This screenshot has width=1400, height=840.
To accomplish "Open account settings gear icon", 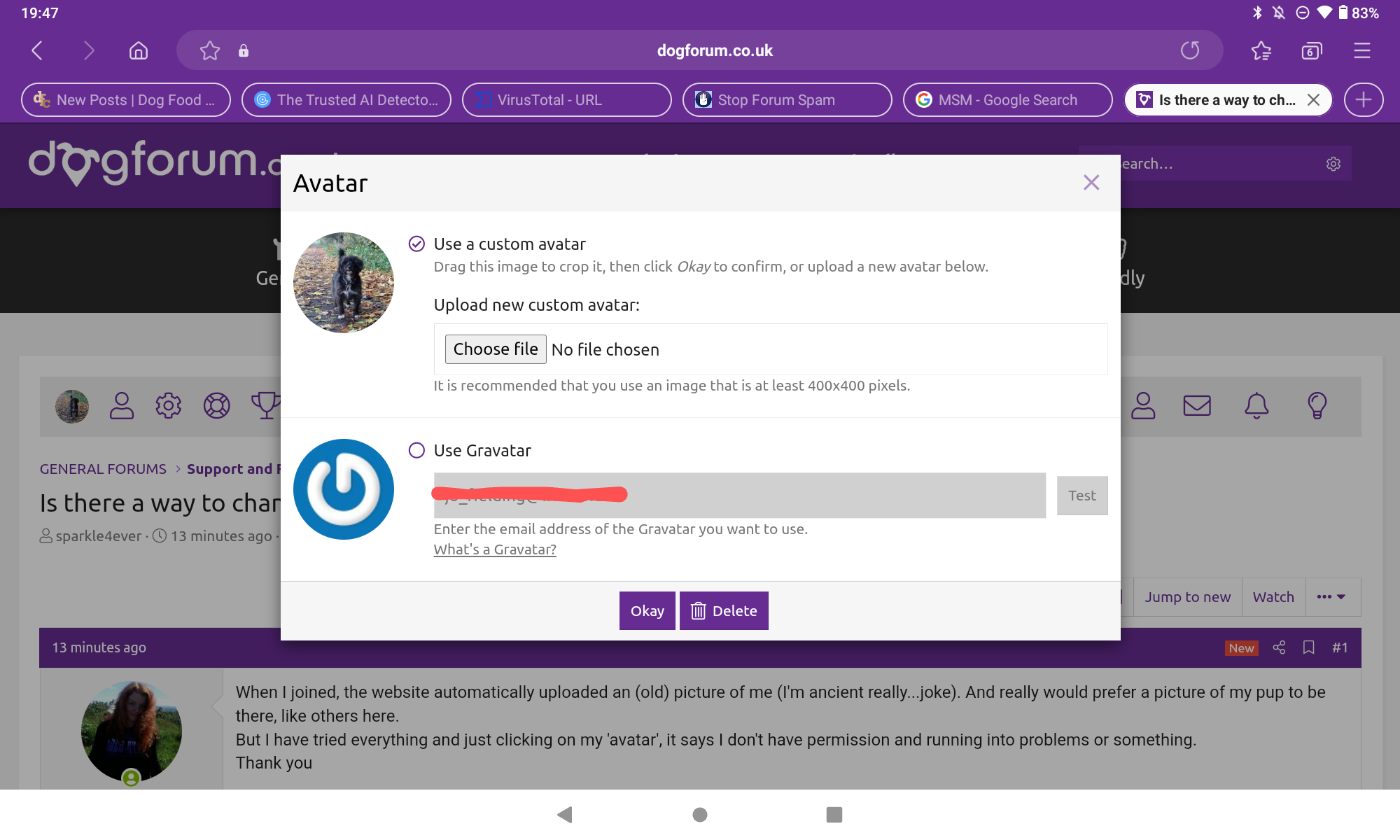I will tap(169, 405).
